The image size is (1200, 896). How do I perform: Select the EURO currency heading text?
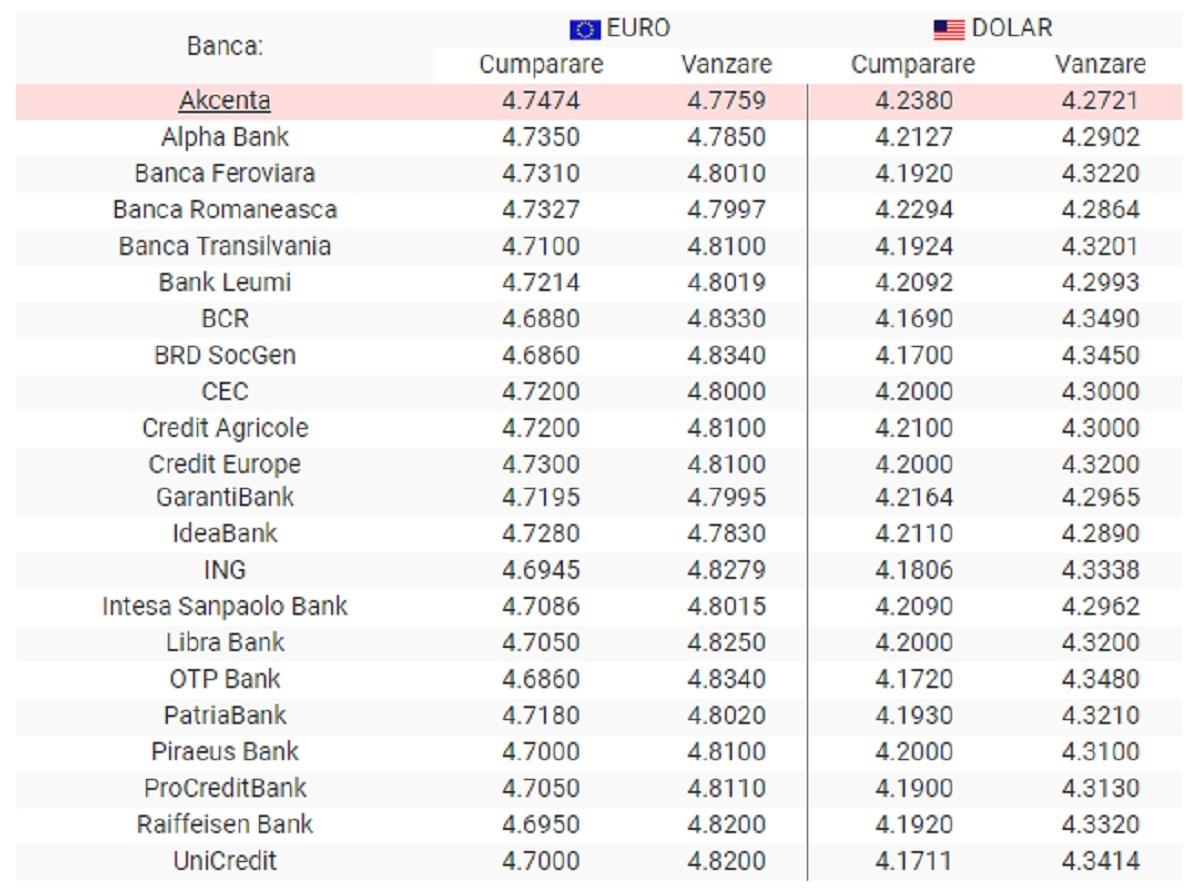(x=638, y=29)
